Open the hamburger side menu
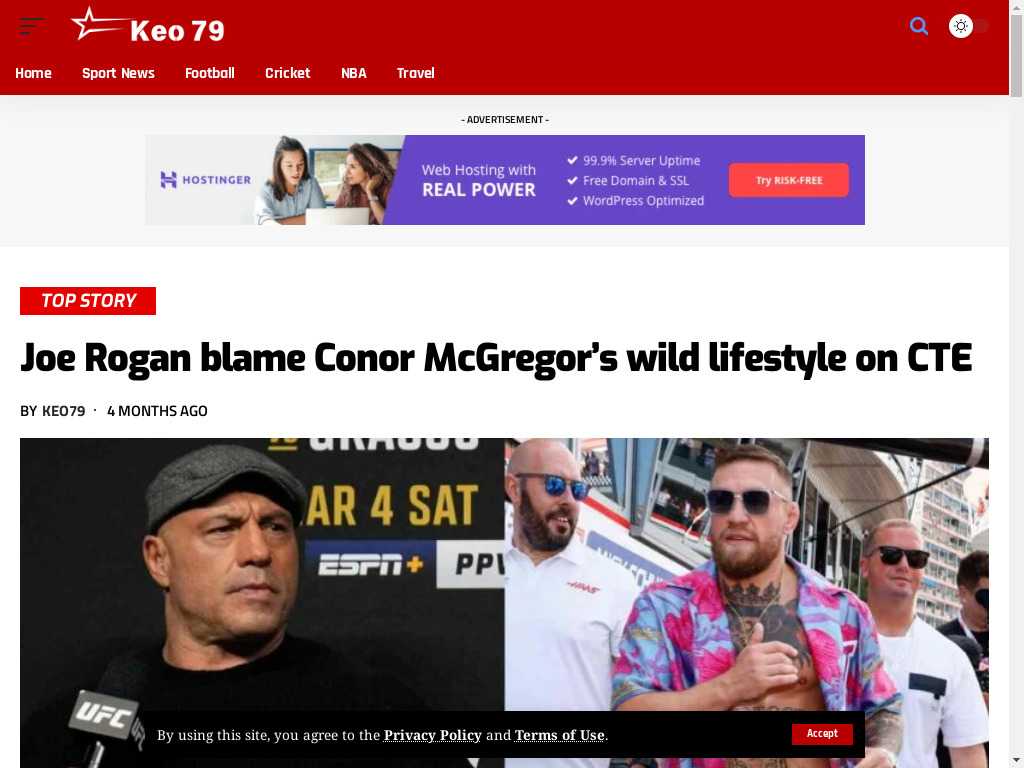Screen dimensions: 1024x768 [x=31, y=27]
